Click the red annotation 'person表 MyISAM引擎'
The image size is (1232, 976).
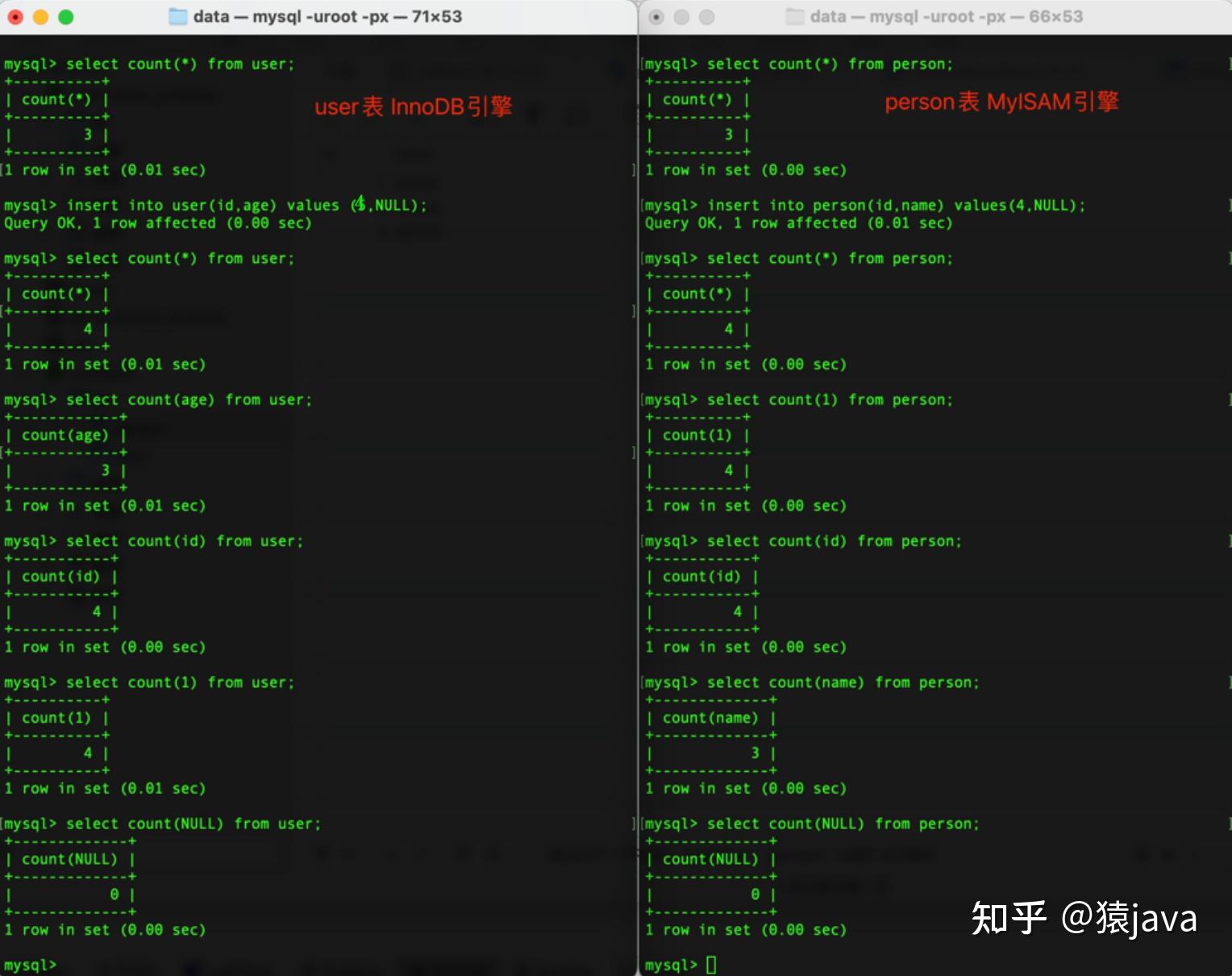1001,102
